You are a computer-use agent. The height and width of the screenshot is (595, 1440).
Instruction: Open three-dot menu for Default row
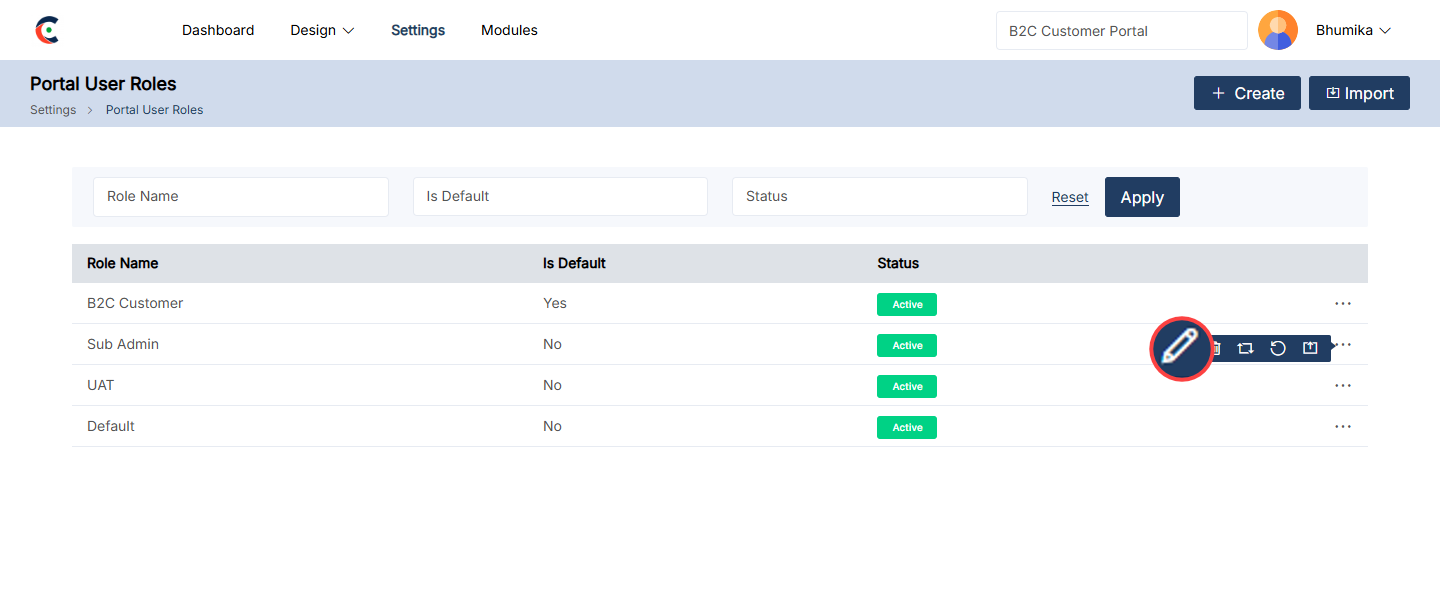coord(1342,427)
